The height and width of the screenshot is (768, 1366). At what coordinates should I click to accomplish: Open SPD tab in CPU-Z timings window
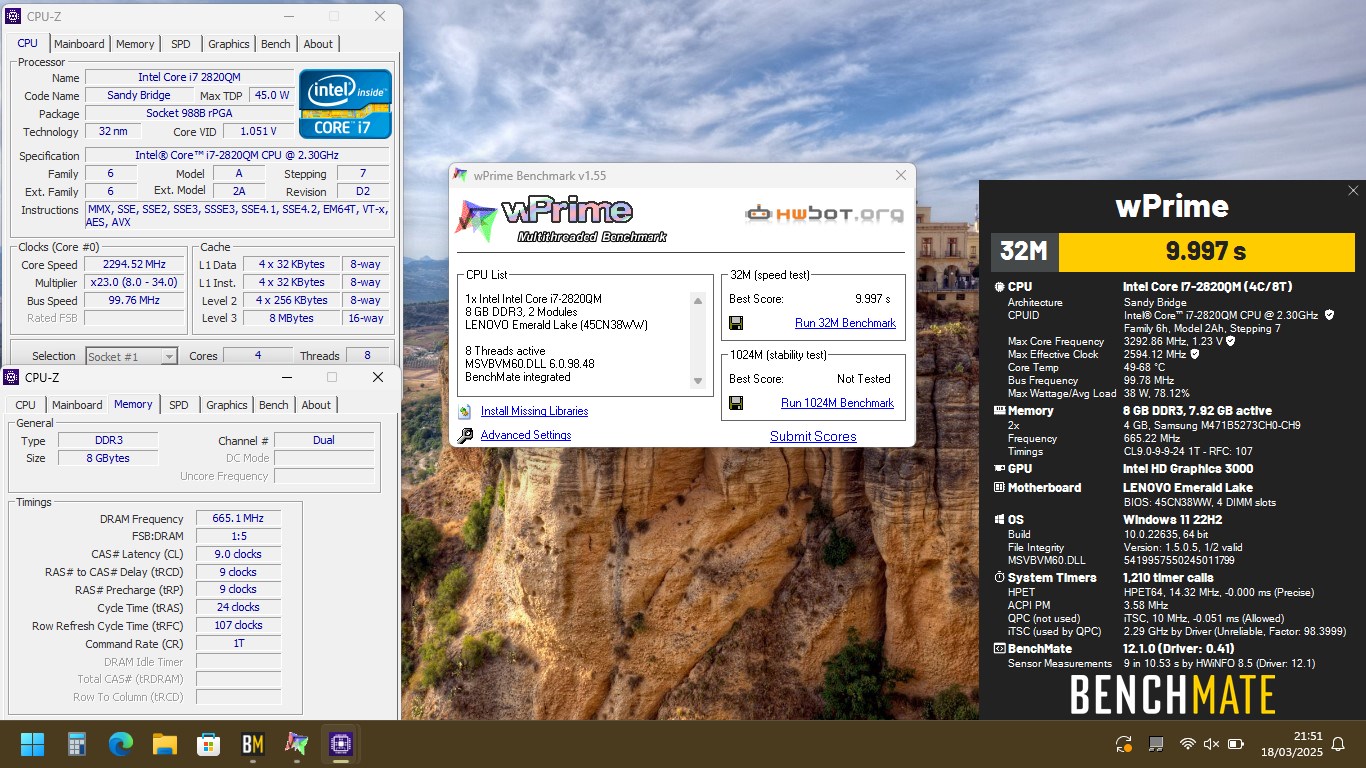(178, 405)
